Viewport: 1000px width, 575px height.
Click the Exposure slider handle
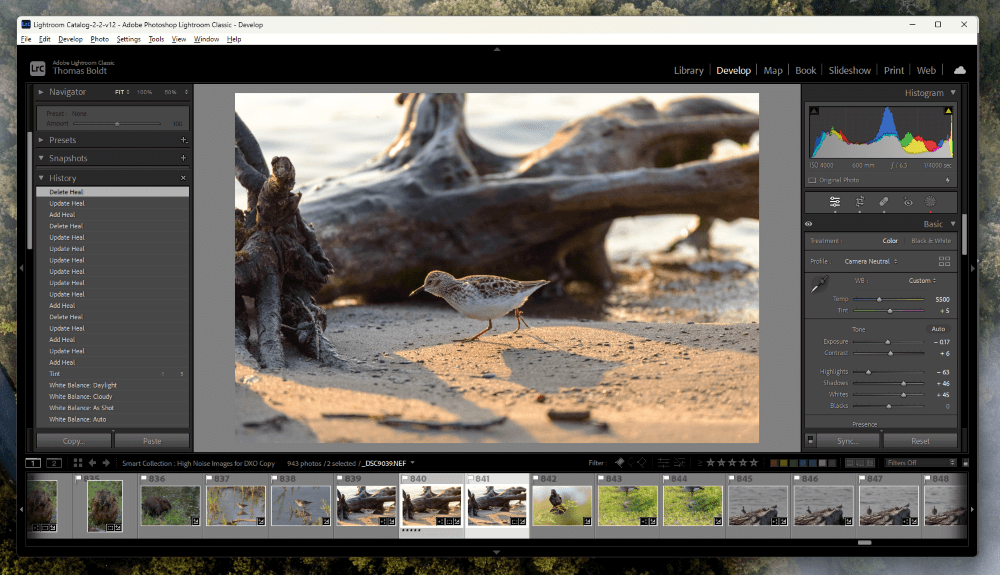coord(887,342)
